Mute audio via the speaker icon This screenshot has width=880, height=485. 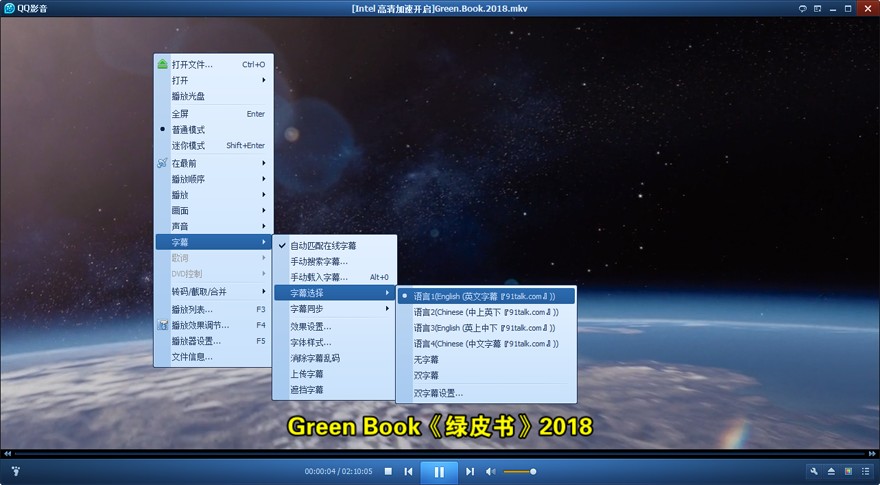(x=491, y=472)
